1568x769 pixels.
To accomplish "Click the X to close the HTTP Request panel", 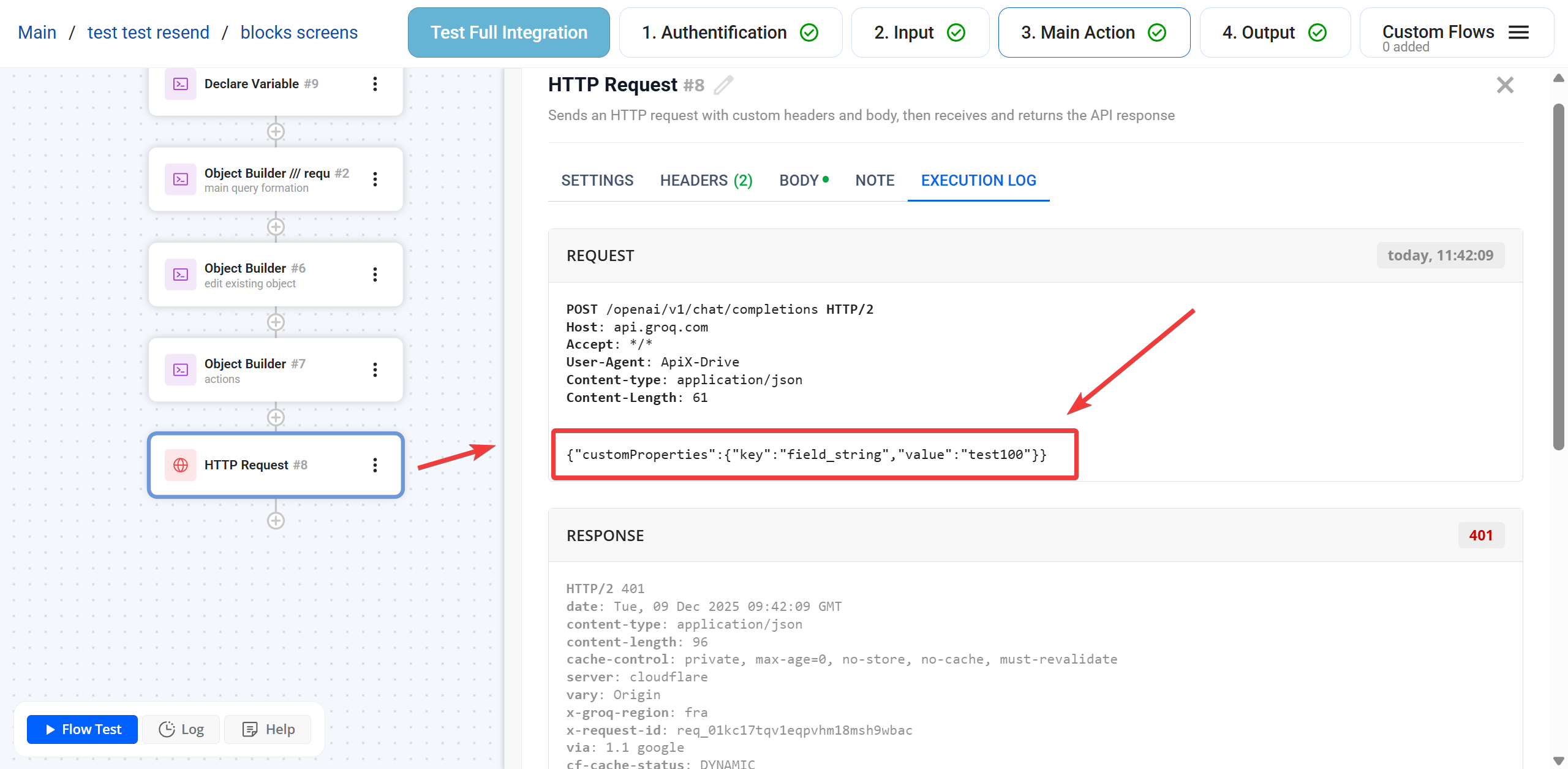I will point(1504,85).
